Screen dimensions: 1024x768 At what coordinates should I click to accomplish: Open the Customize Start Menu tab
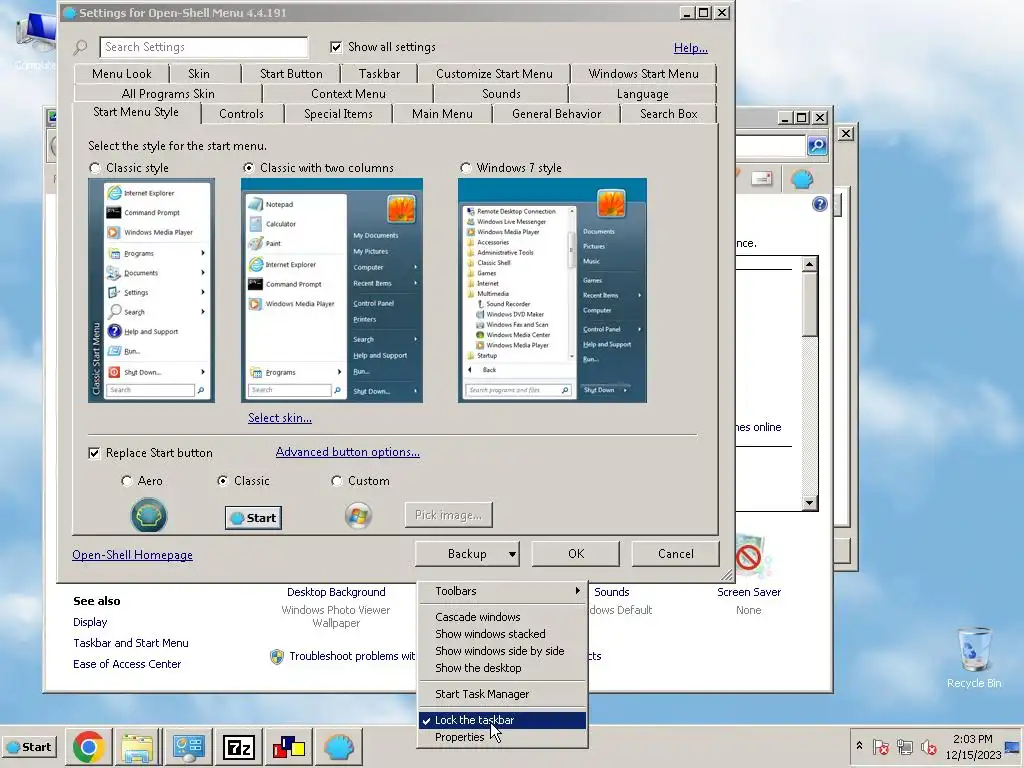point(494,74)
